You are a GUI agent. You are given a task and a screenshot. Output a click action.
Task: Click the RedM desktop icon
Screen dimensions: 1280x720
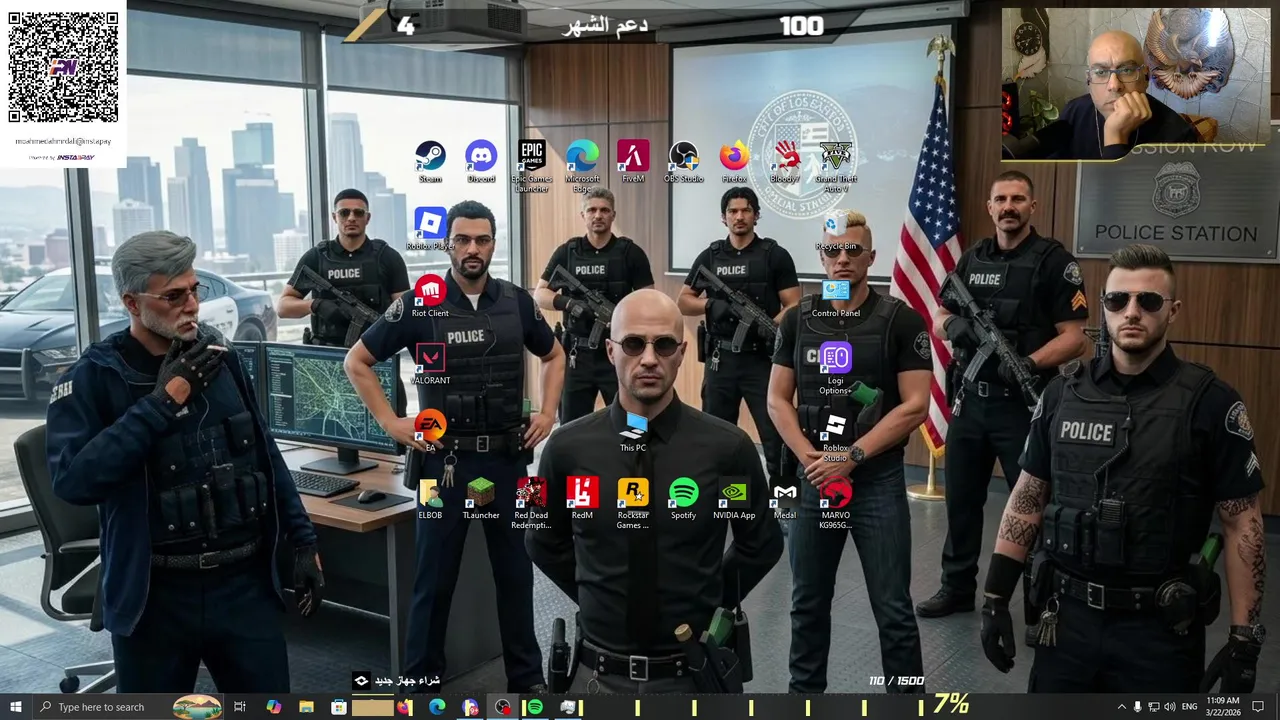[x=582, y=498]
